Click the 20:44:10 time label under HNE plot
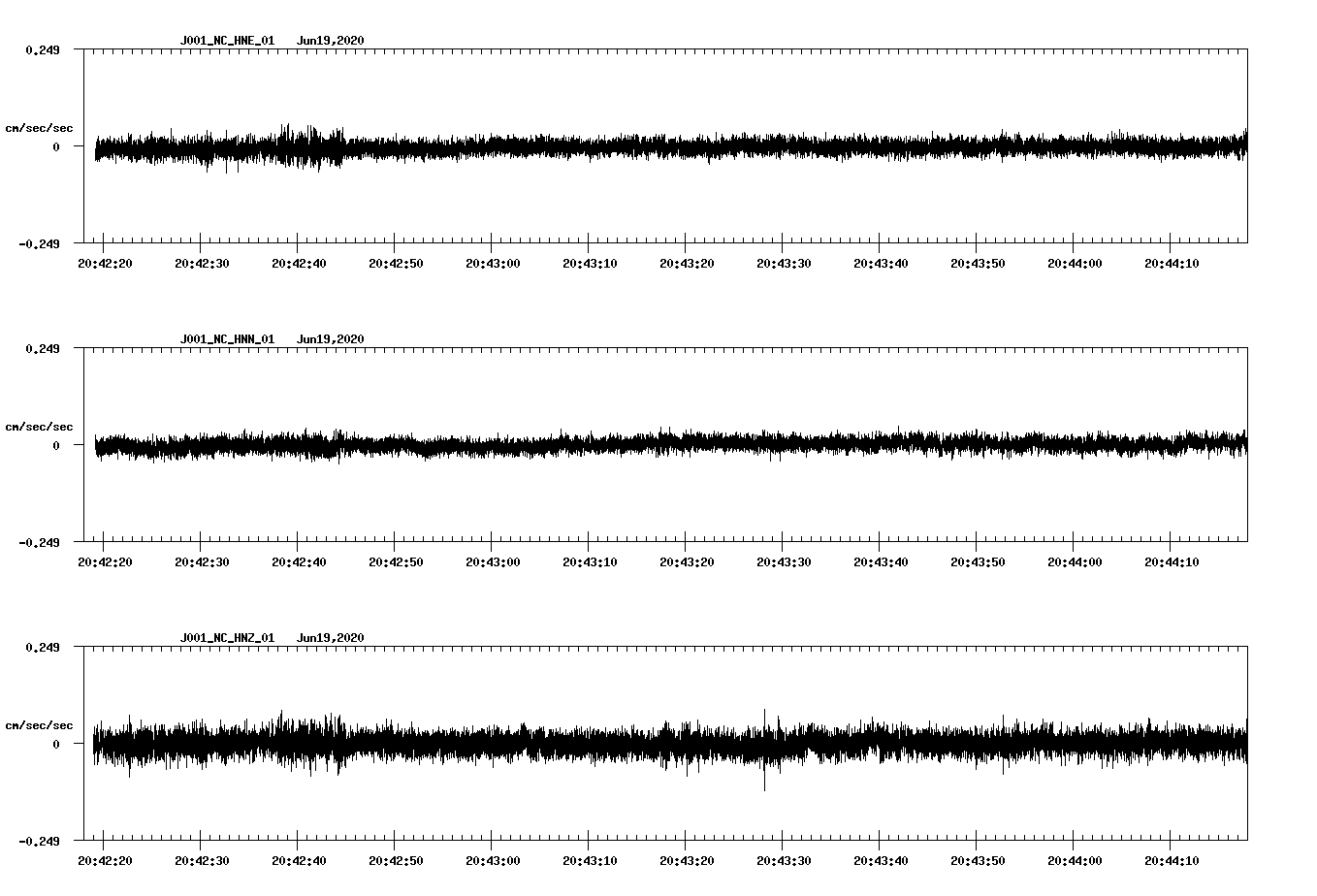 click(x=1172, y=264)
